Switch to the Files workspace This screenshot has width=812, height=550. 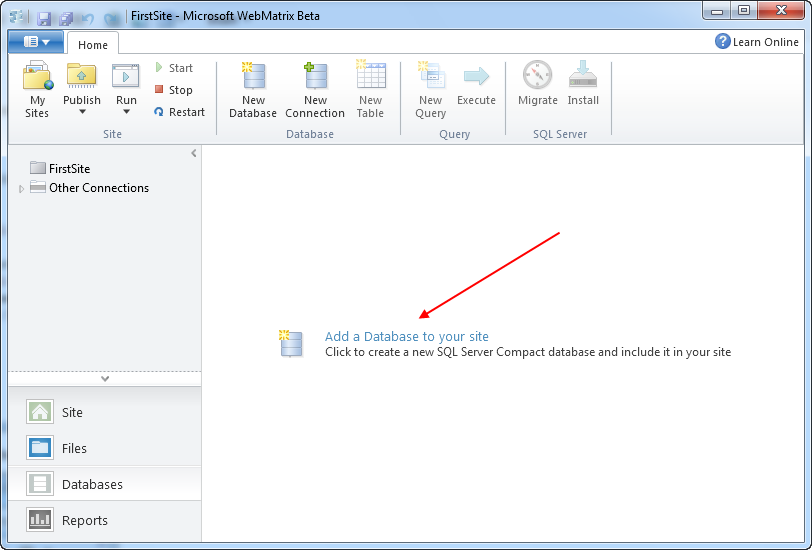point(105,448)
